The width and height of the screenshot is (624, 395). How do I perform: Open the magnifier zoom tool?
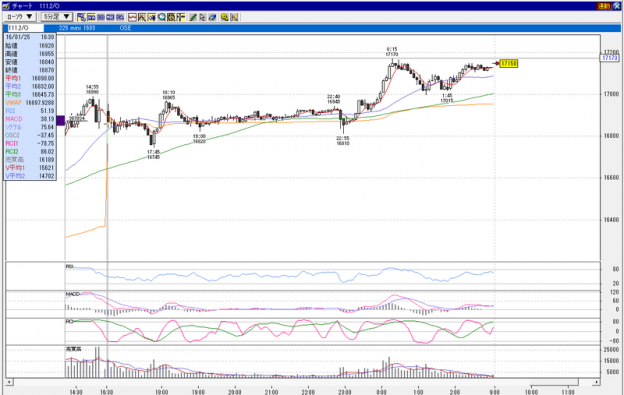[162, 17]
